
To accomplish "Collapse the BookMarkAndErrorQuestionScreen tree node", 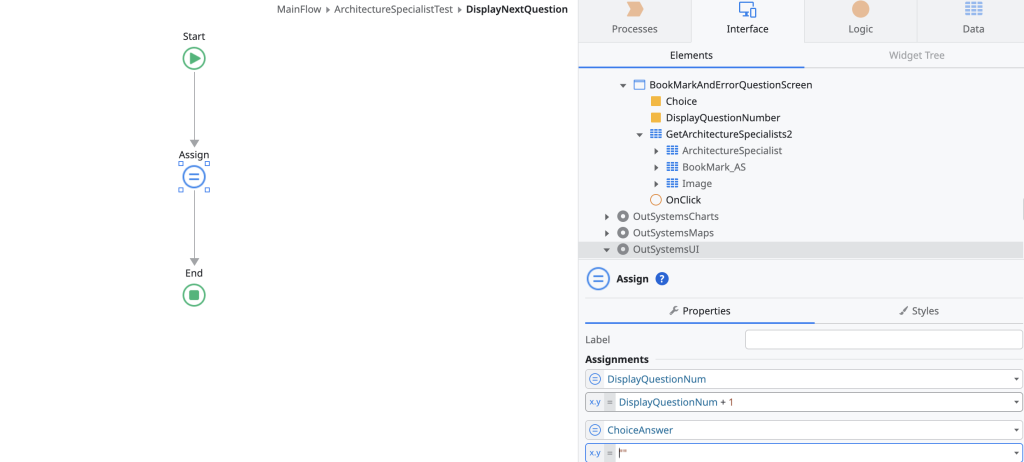I will [x=623, y=85].
